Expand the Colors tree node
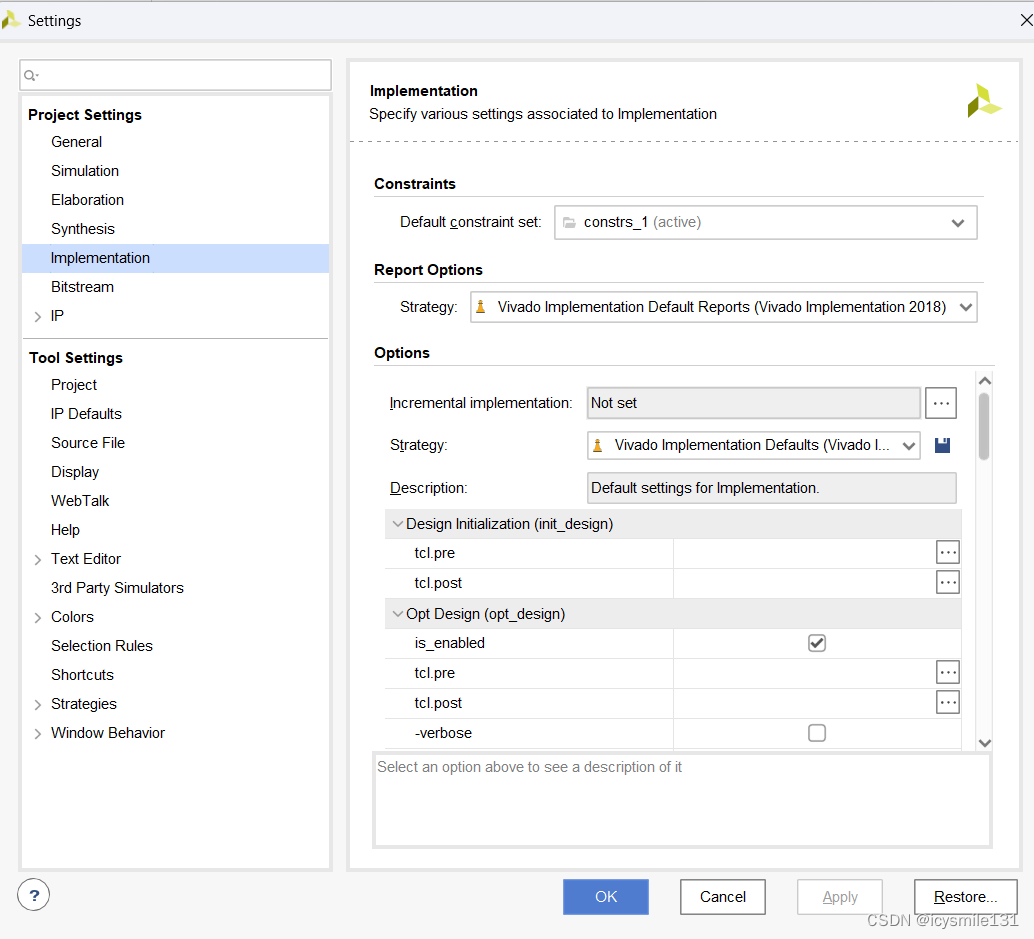The height and width of the screenshot is (939, 1034). pyautogui.click(x=38, y=617)
